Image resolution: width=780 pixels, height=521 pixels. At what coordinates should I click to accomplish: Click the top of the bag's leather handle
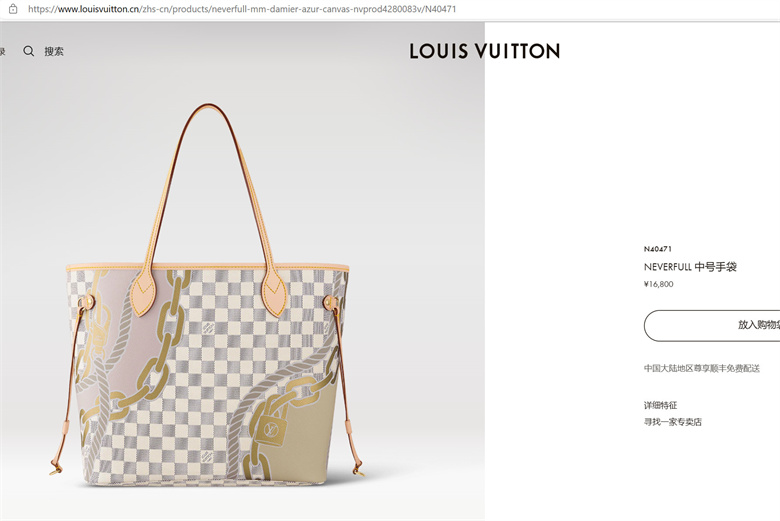[x=209, y=106]
